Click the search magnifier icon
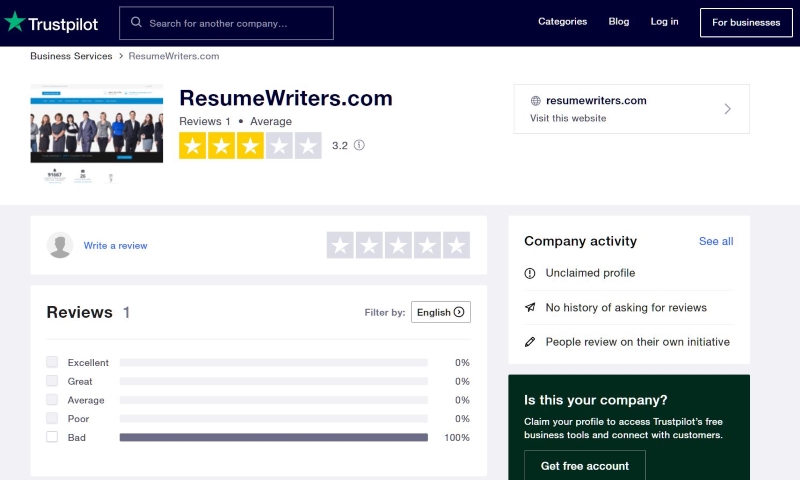The height and width of the screenshot is (480, 800). (136, 22)
